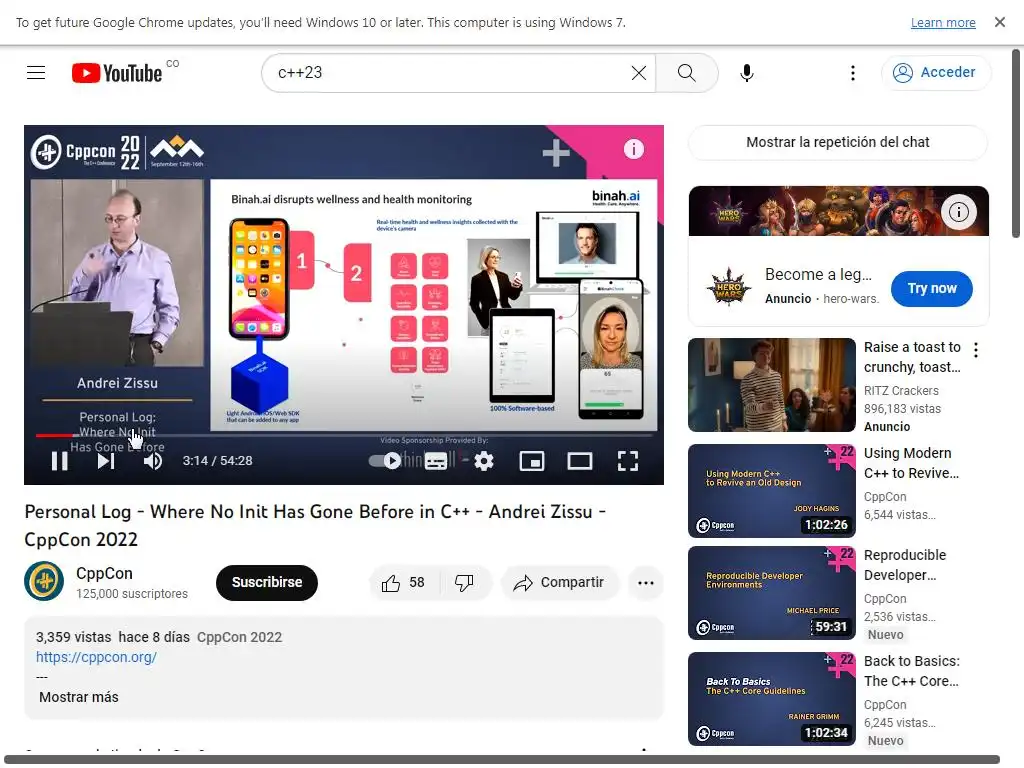Toggle autoplay switch in player
Screen dimensions: 1024x768
[385, 461]
